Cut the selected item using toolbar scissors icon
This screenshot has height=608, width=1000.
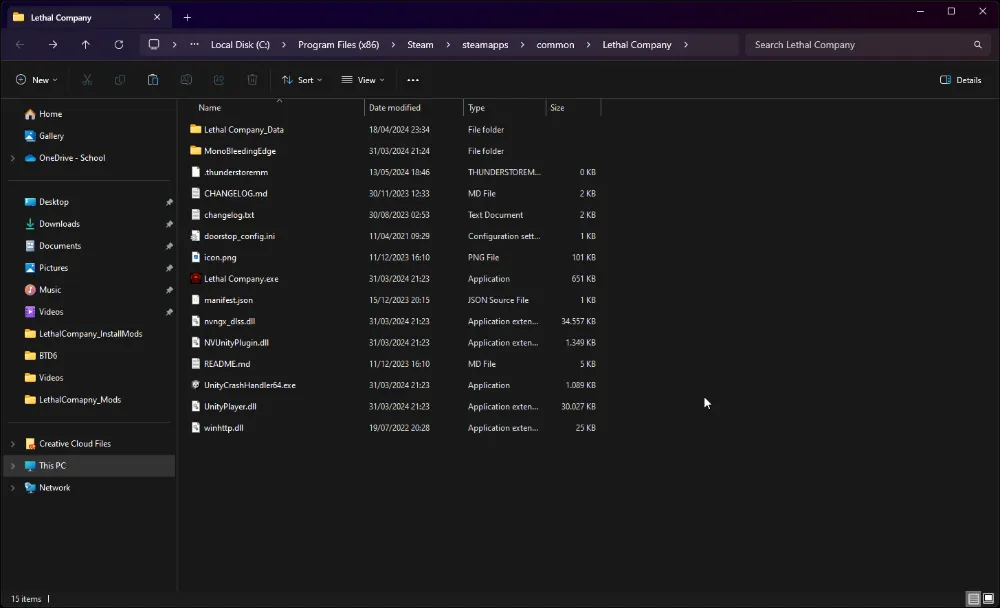[x=87, y=80]
